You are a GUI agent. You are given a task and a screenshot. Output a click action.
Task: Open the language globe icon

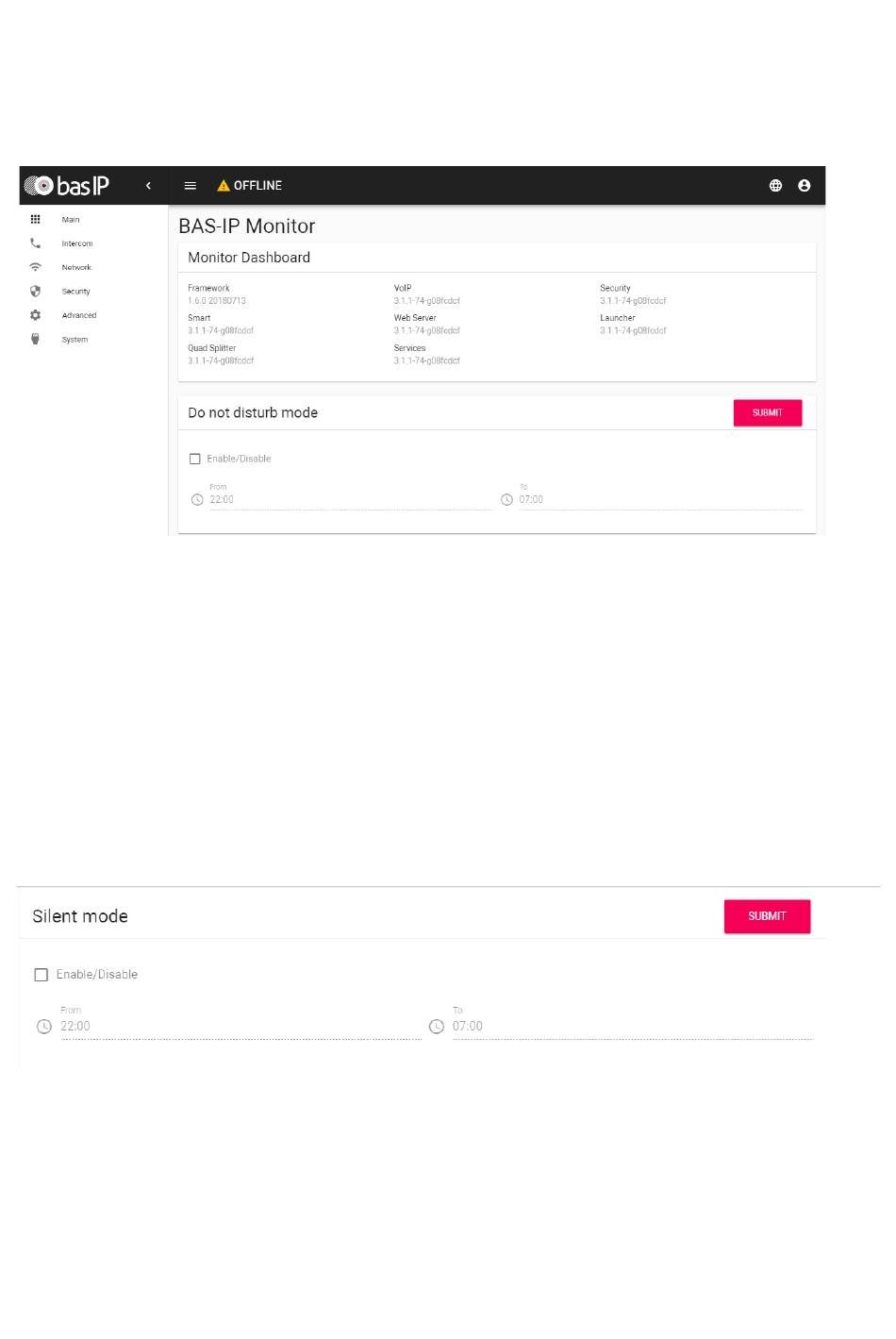click(x=775, y=186)
